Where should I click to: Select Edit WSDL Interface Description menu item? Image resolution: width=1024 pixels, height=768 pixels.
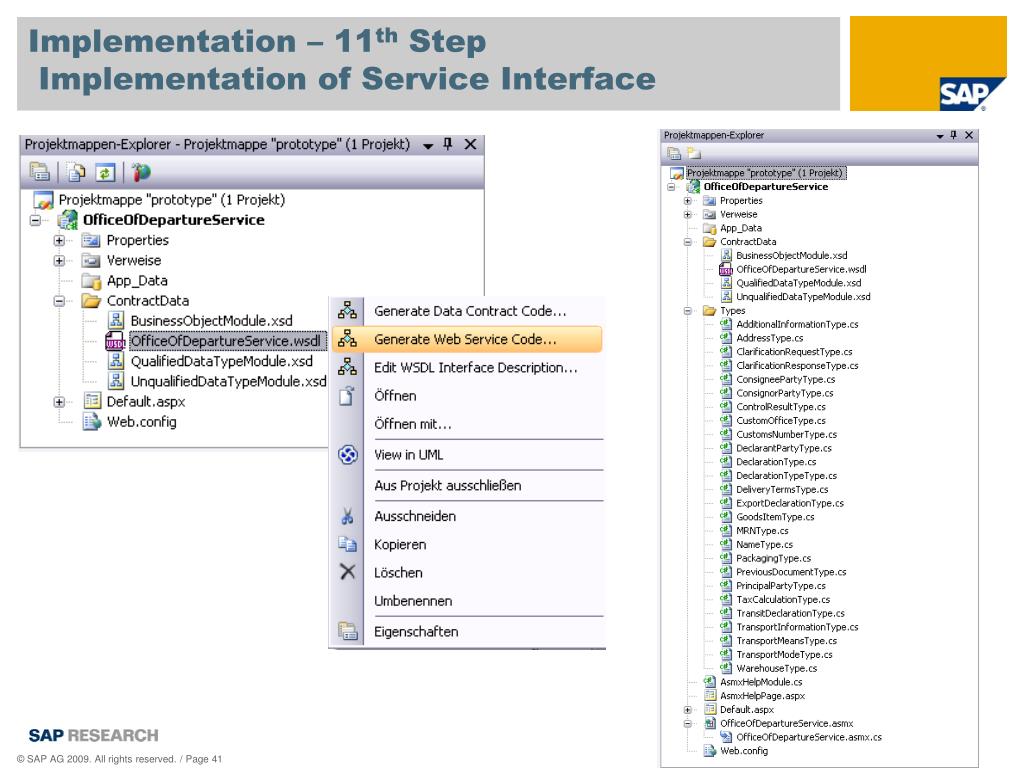[x=475, y=367]
